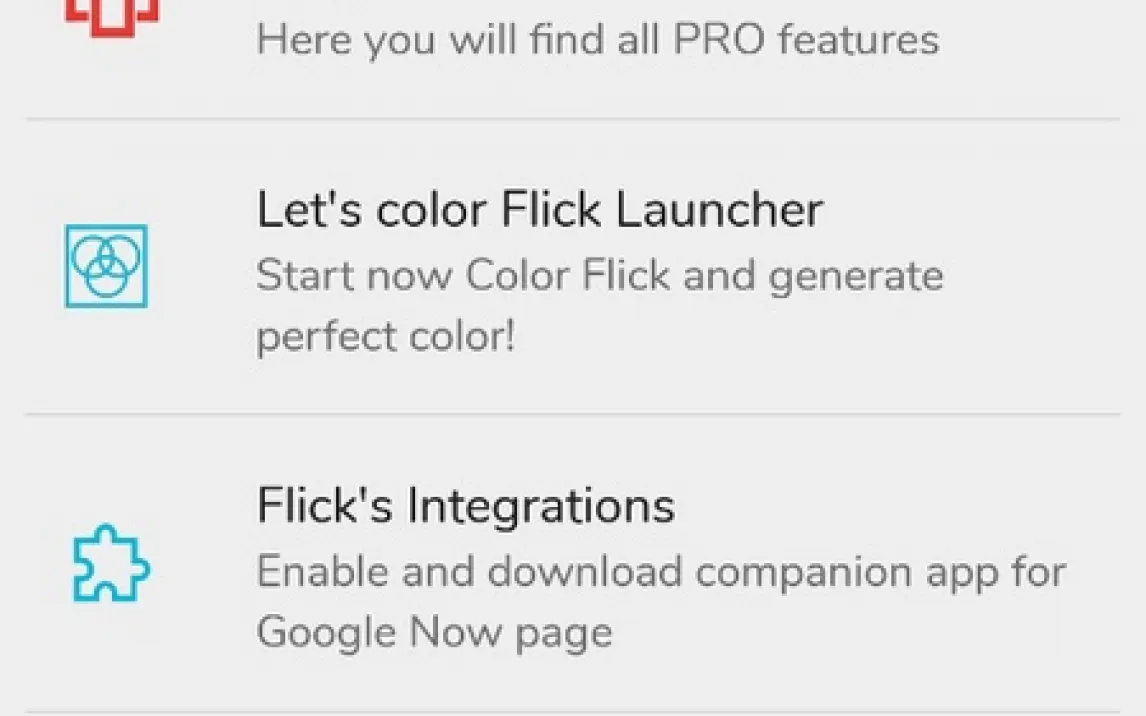This screenshot has width=1146, height=716.
Task: Tap the word "Launcher" in the title
Action: click(719, 211)
